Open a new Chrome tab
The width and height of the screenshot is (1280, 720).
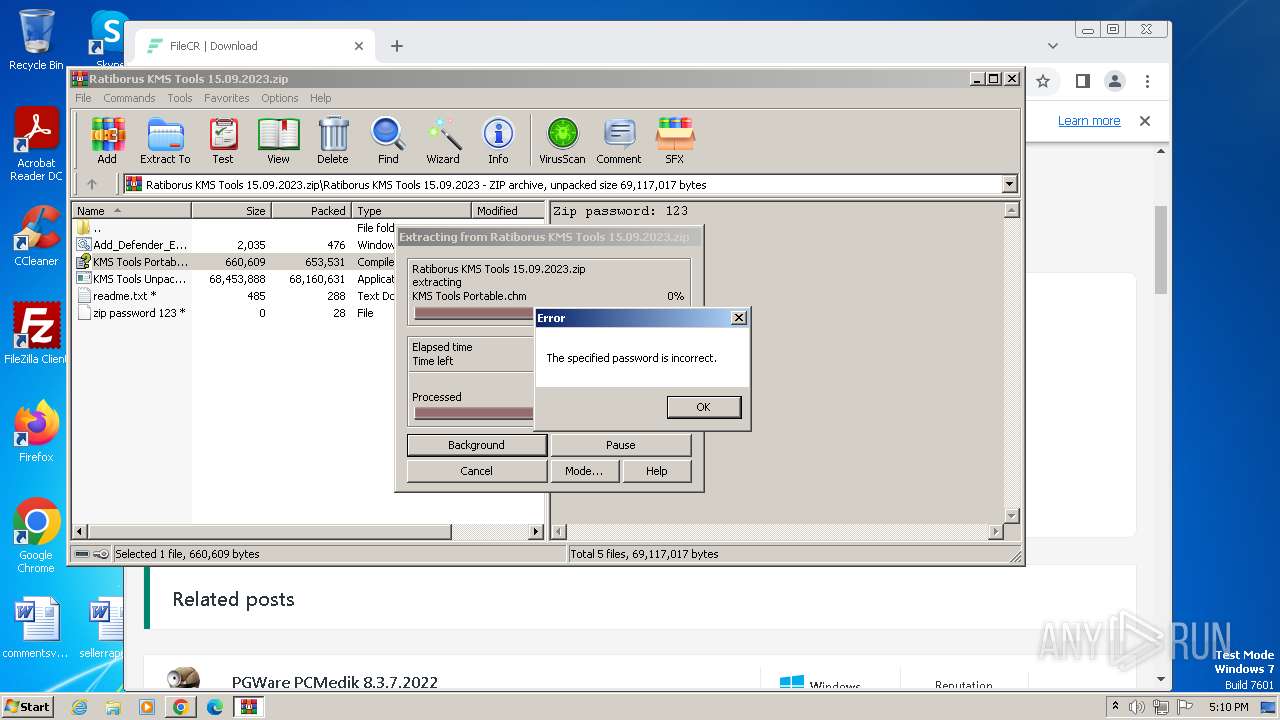point(397,46)
